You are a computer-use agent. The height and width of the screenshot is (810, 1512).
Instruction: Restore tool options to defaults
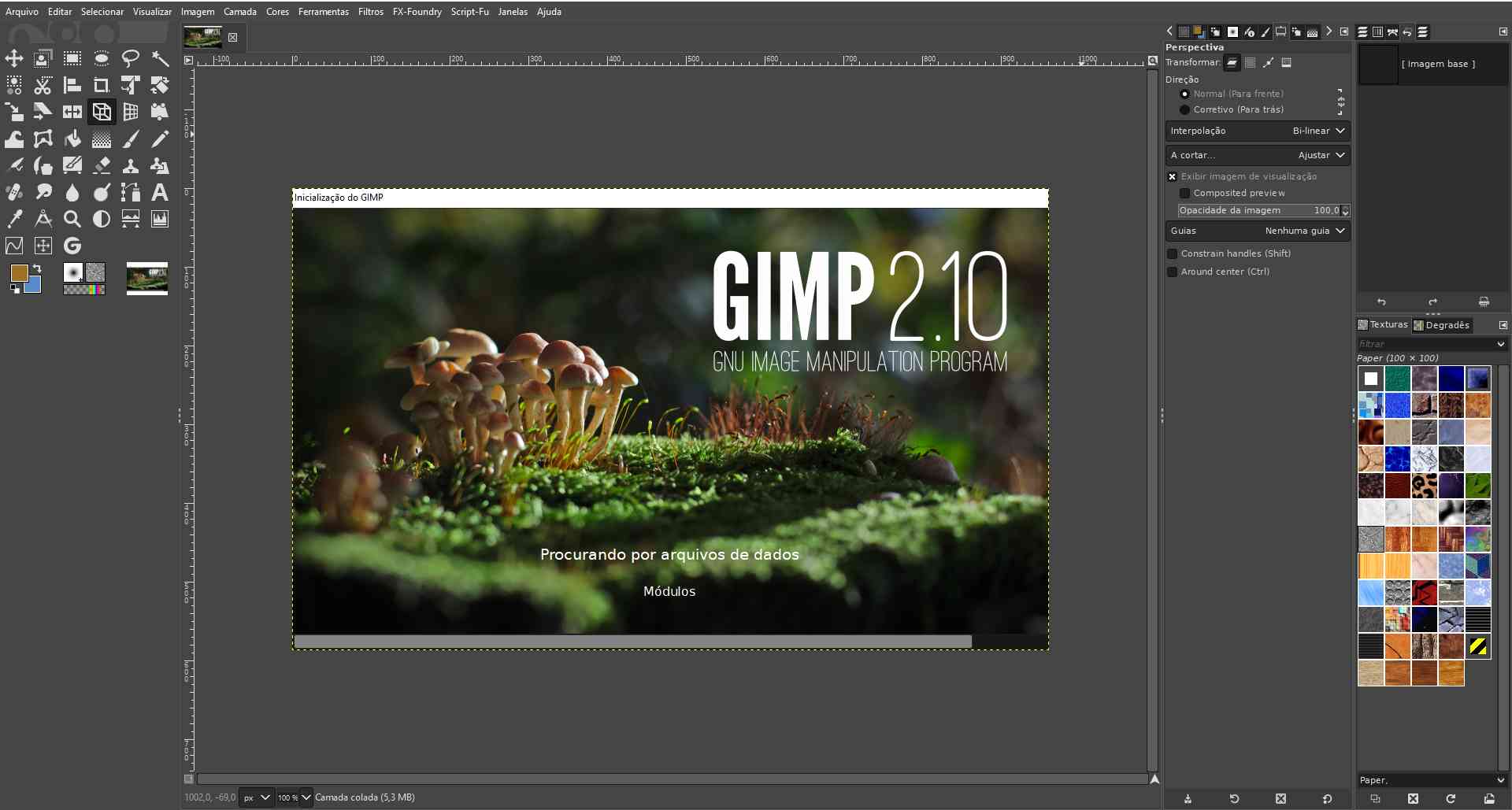tap(1328, 799)
